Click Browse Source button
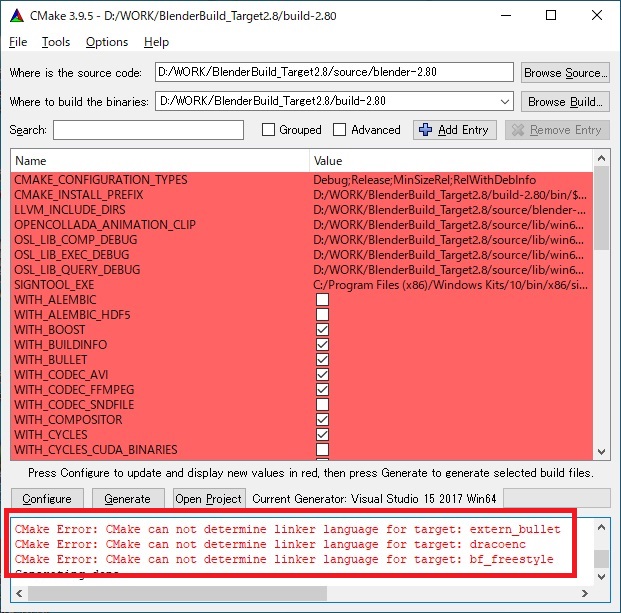621x613 pixels. coord(565,72)
